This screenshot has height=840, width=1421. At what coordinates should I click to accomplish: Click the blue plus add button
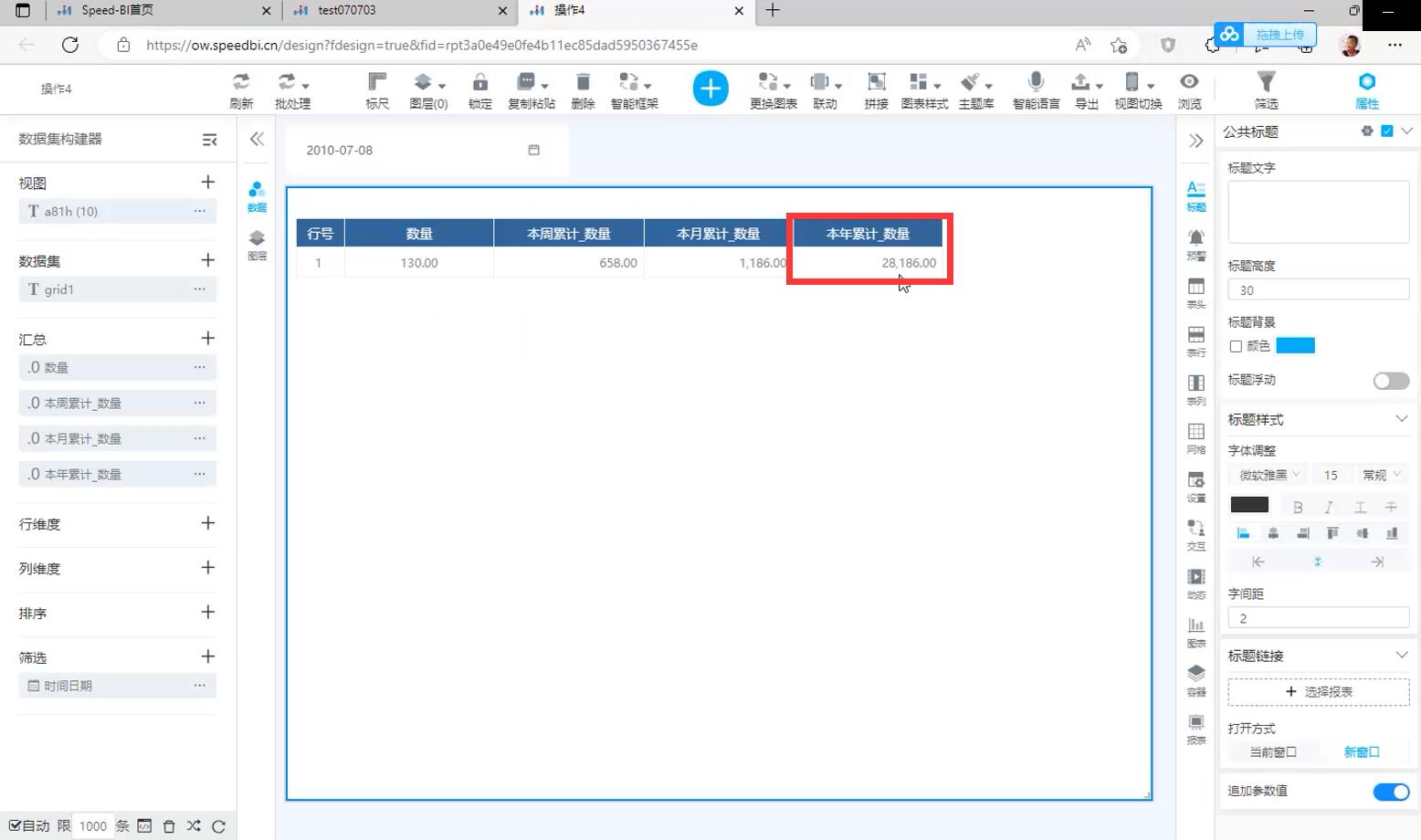click(x=710, y=89)
